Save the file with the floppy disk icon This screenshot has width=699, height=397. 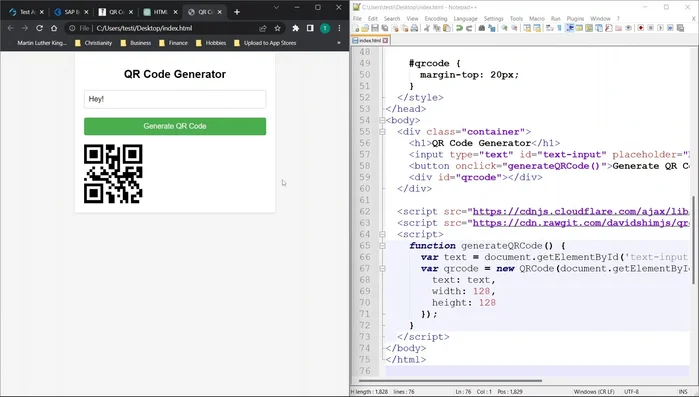pyautogui.click(x=375, y=28)
